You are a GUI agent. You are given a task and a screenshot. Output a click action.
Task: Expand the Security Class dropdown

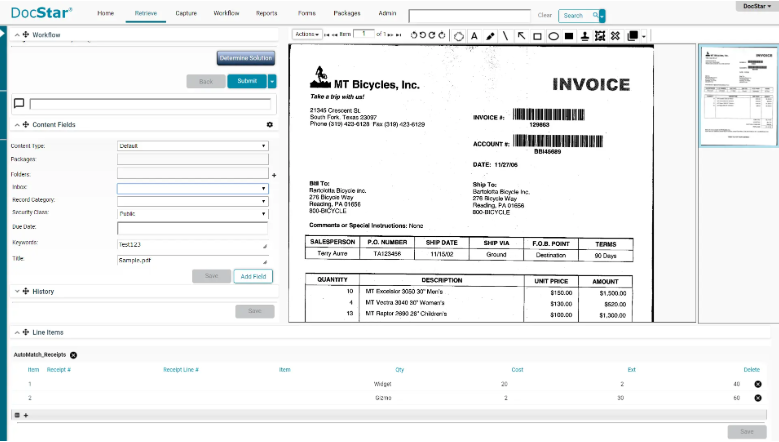[x=192, y=213]
